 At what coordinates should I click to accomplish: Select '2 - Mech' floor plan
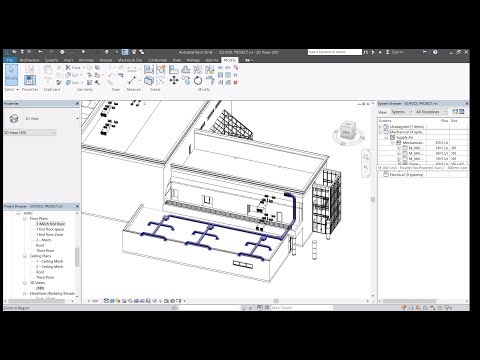click(x=43, y=240)
